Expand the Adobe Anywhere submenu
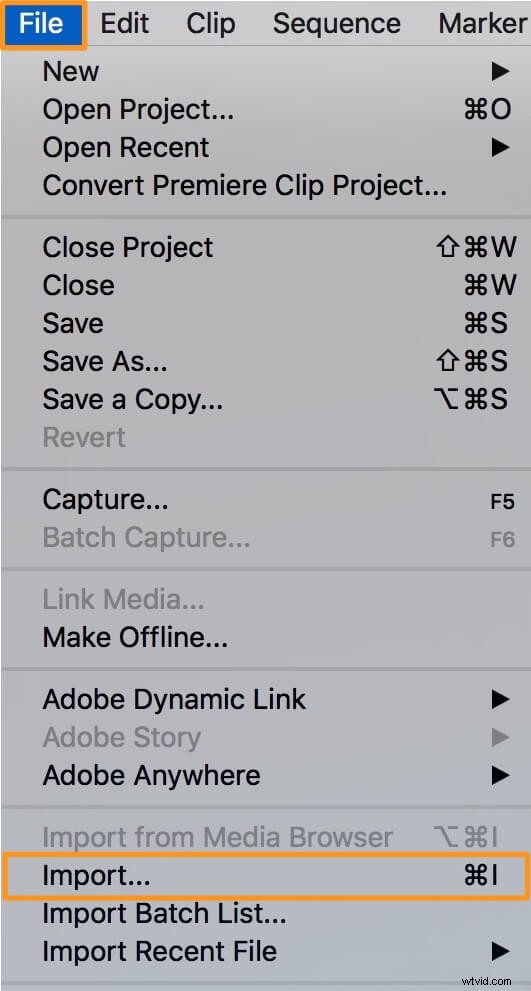This screenshot has width=531, height=991. [x=266, y=775]
